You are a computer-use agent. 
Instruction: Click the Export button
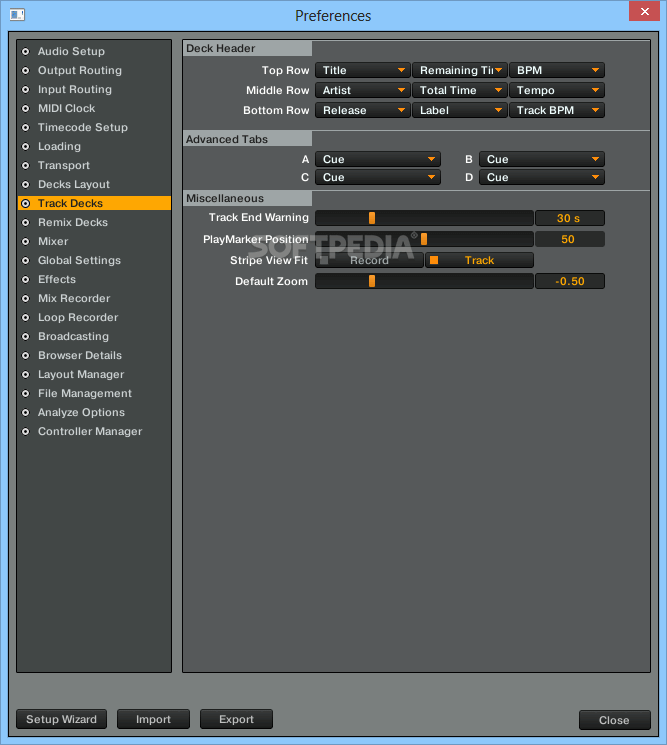pos(236,719)
